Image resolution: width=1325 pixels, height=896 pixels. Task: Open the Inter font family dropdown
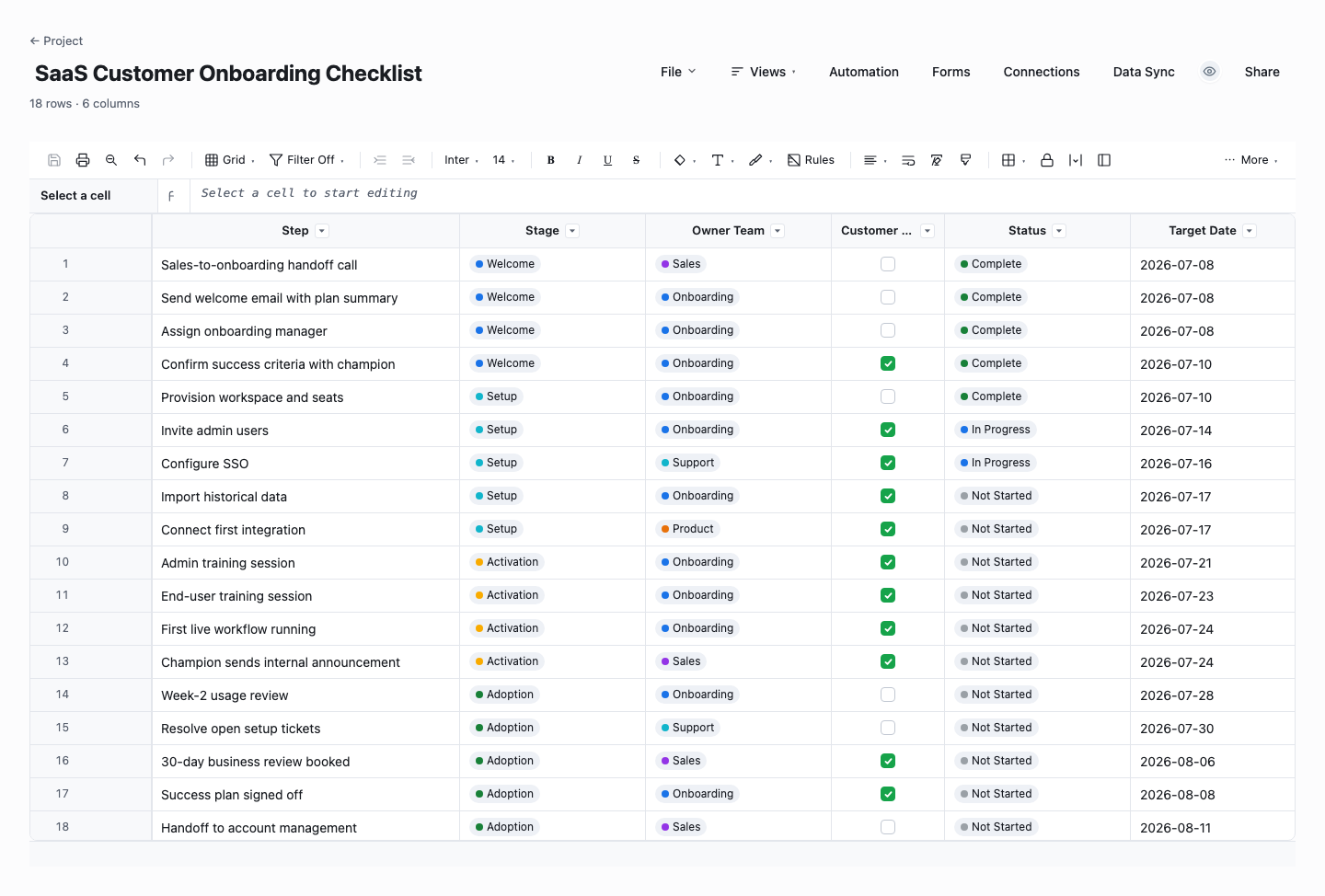point(462,160)
